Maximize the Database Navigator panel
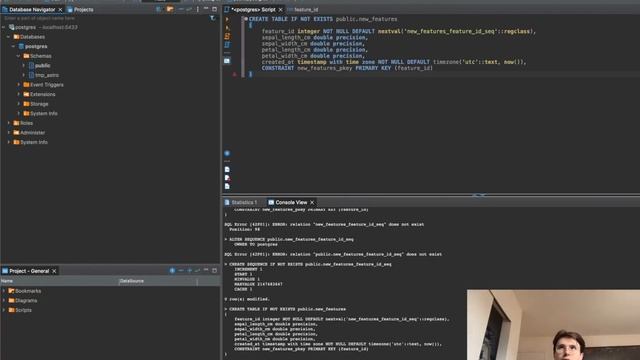640x360 pixels. (x=215, y=9)
